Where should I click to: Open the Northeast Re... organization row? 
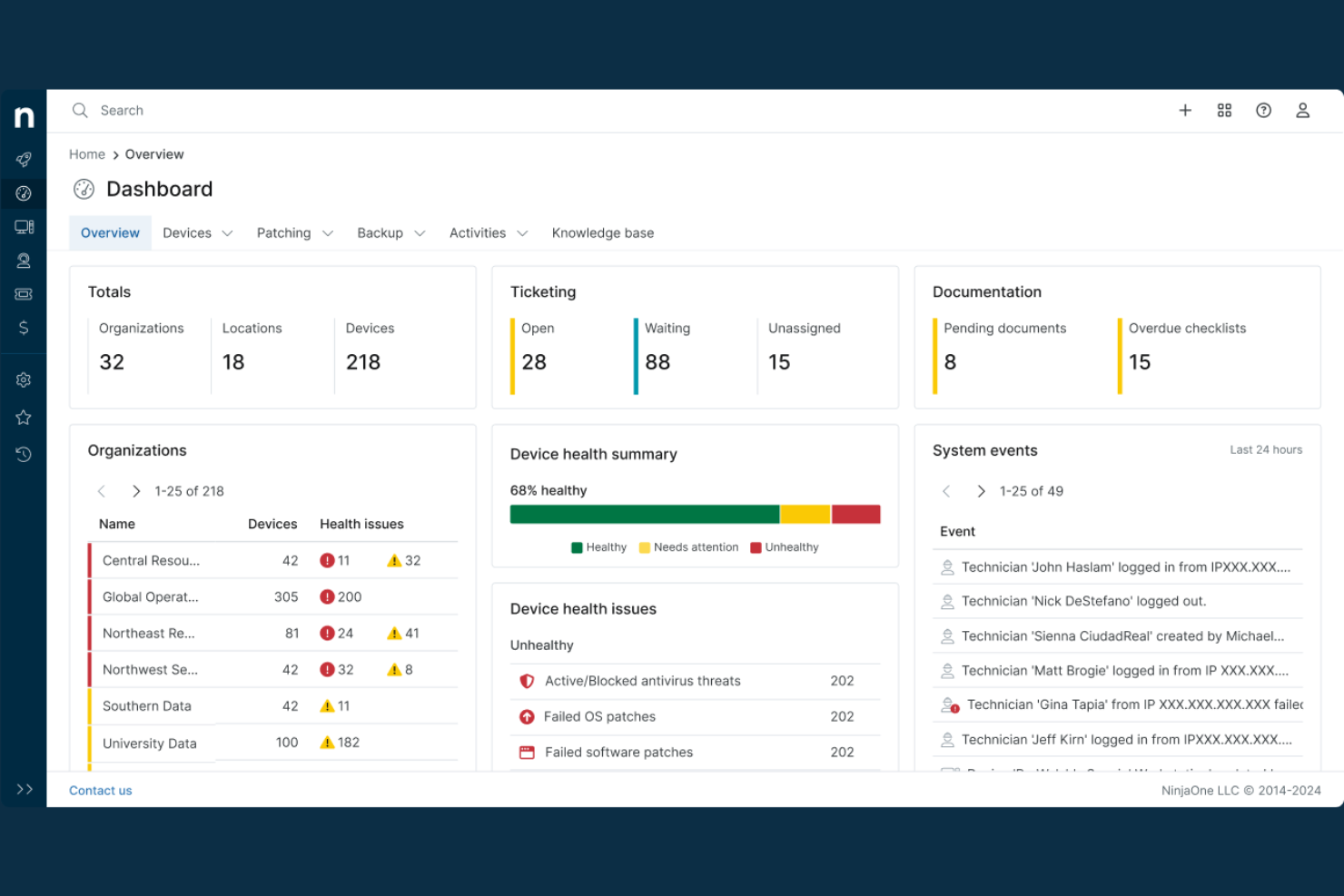tap(272, 633)
